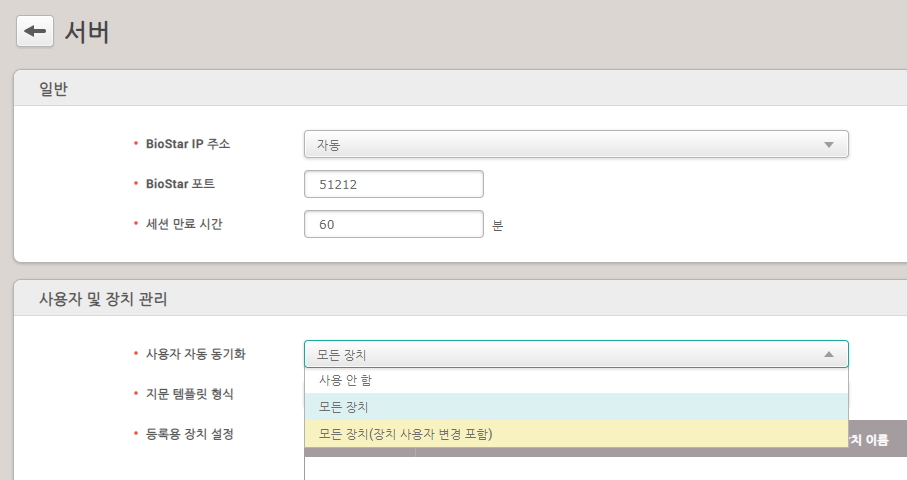Click the BioStar 포트 input field

click(x=393, y=184)
